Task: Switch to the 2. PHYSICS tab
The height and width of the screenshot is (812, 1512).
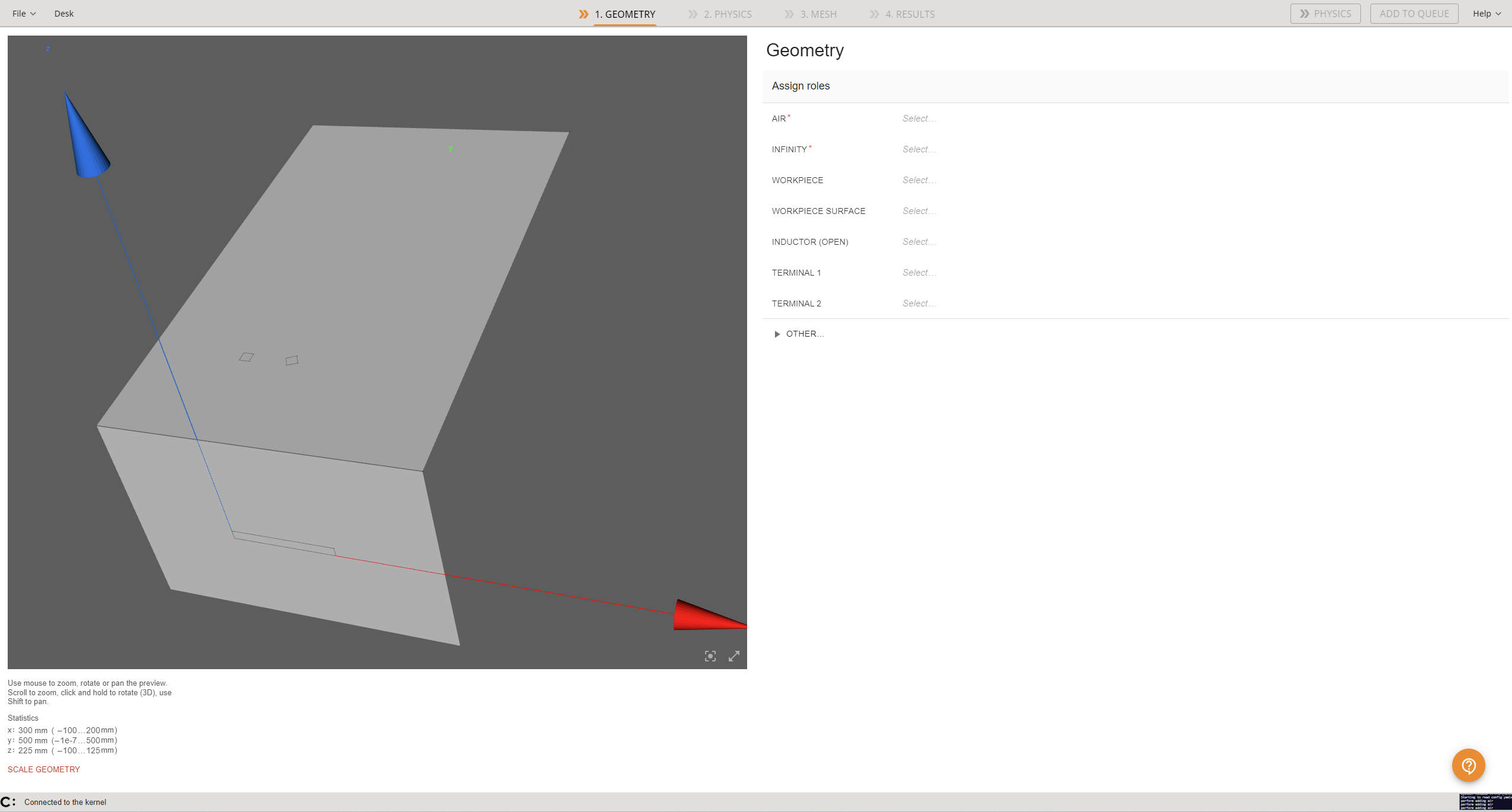Action: click(x=727, y=14)
